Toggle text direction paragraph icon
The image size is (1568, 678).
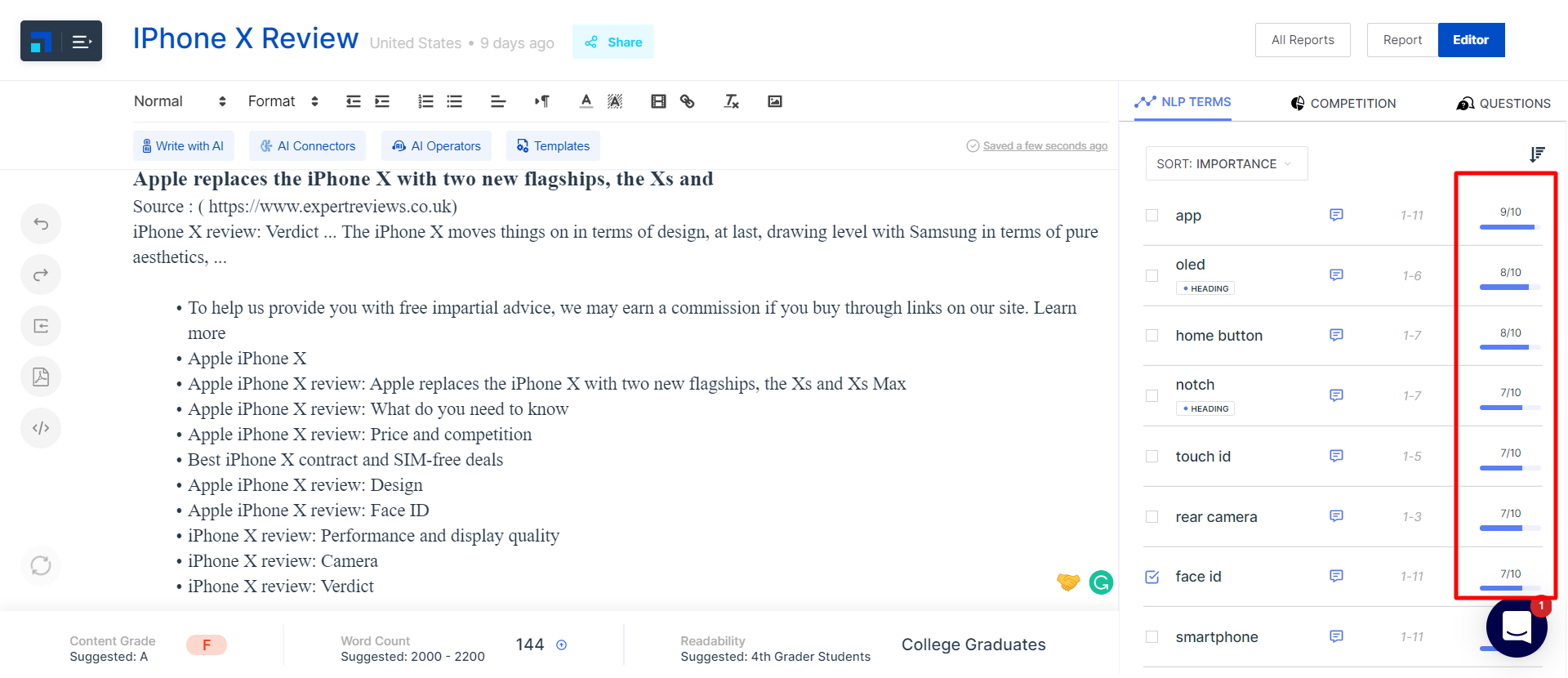point(542,101)
